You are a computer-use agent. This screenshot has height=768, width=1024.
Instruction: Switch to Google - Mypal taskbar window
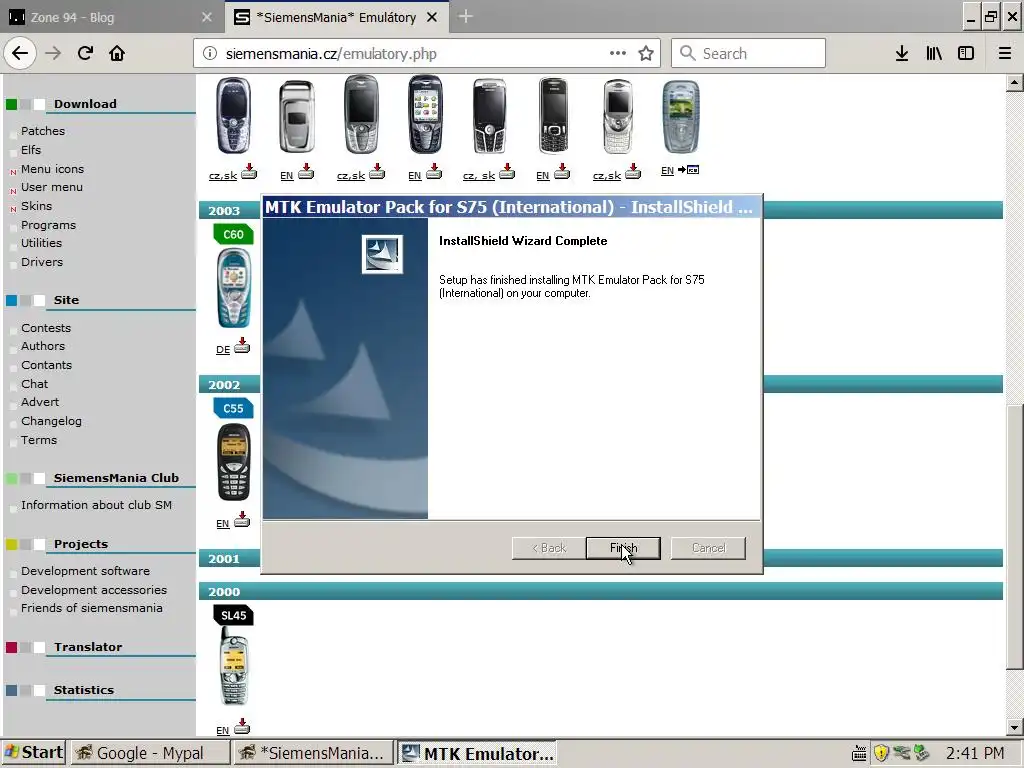150,753
